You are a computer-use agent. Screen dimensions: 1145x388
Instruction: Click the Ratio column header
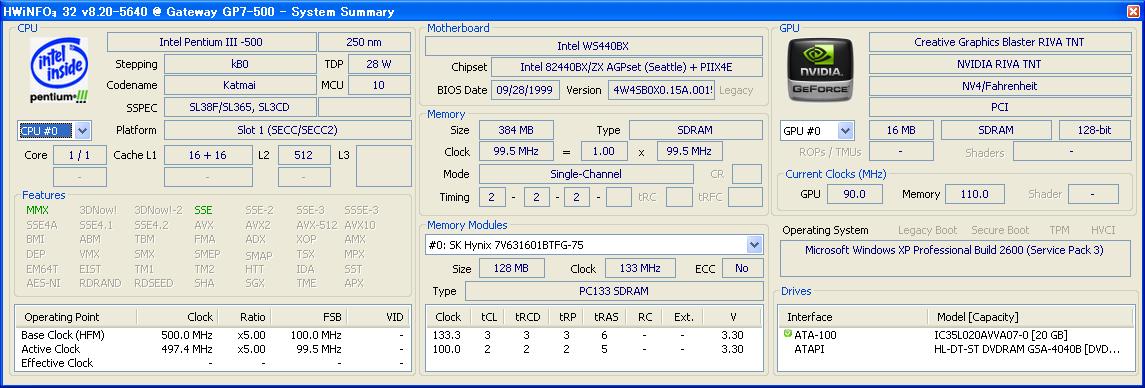tap(244, 317)
